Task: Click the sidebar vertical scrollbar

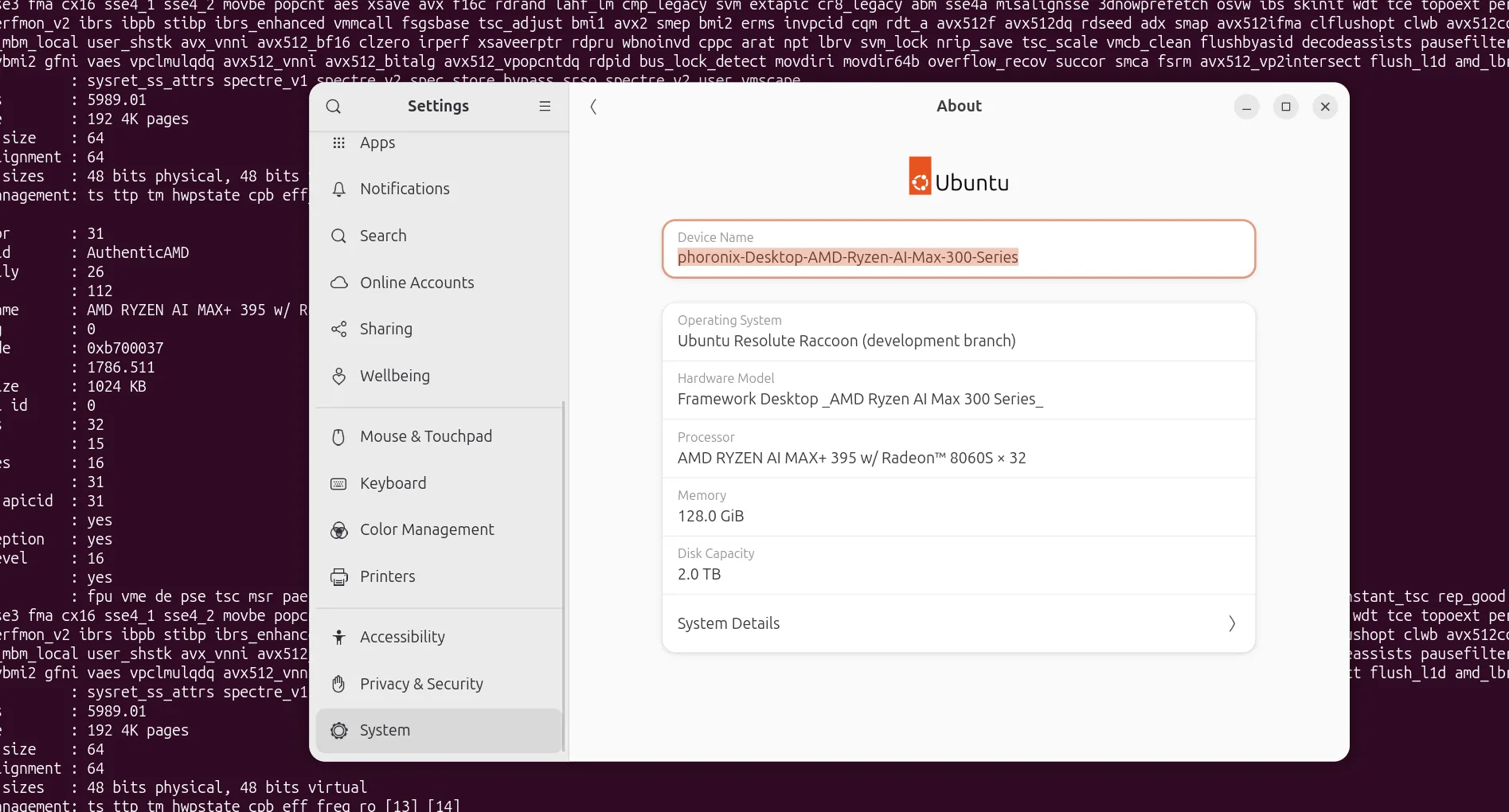Action: [564, 573]
